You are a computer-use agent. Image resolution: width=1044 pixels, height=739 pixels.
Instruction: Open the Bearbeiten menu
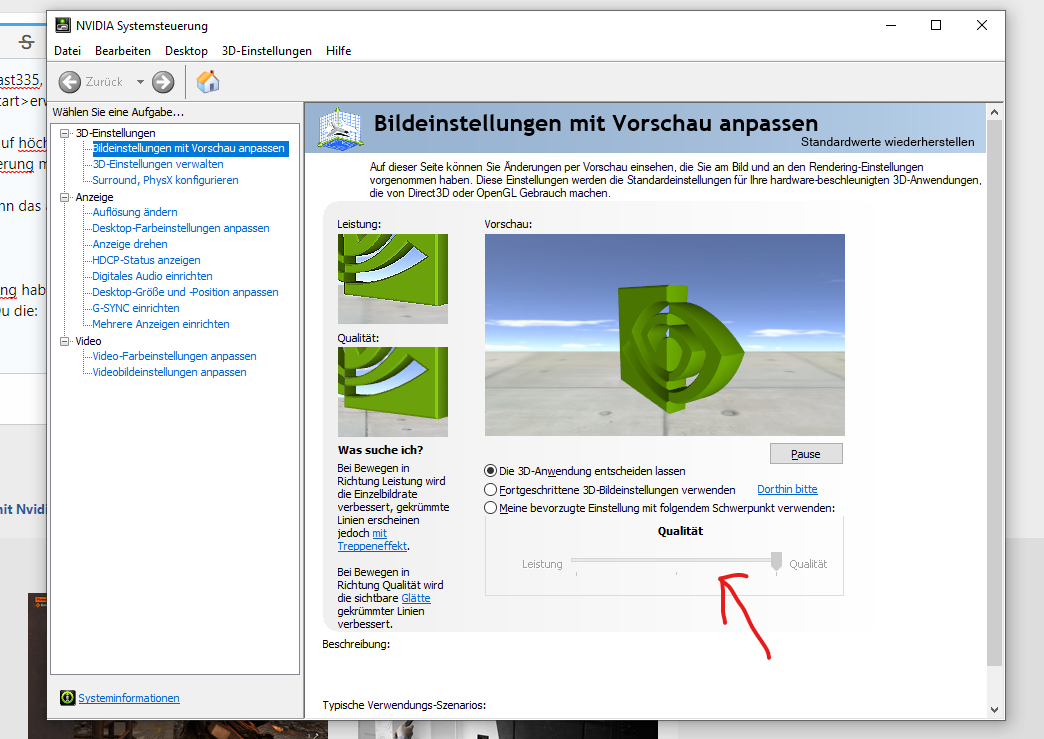click(x=123, y=51)
